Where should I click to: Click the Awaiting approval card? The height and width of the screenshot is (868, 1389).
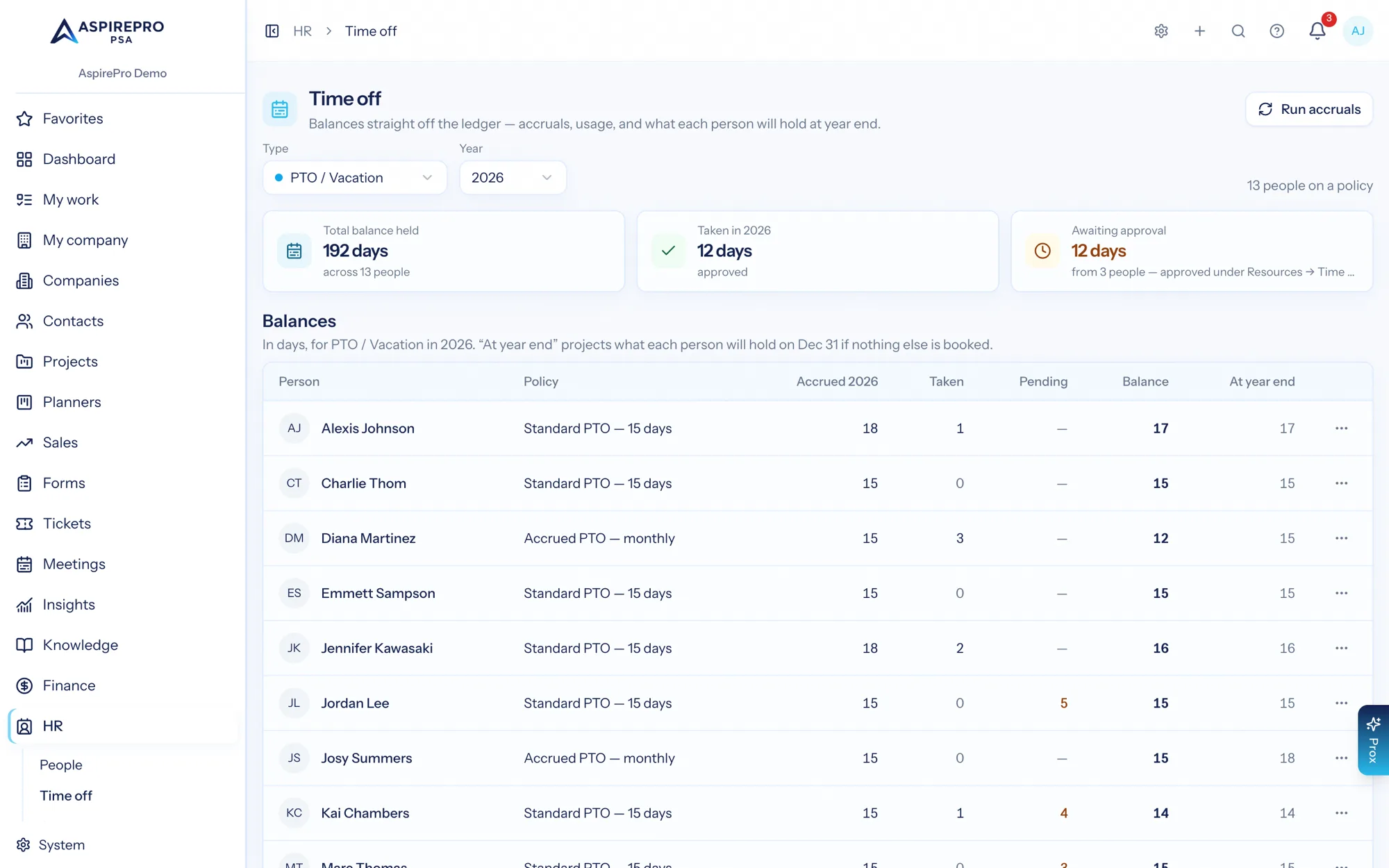[x=1192, y=251]
